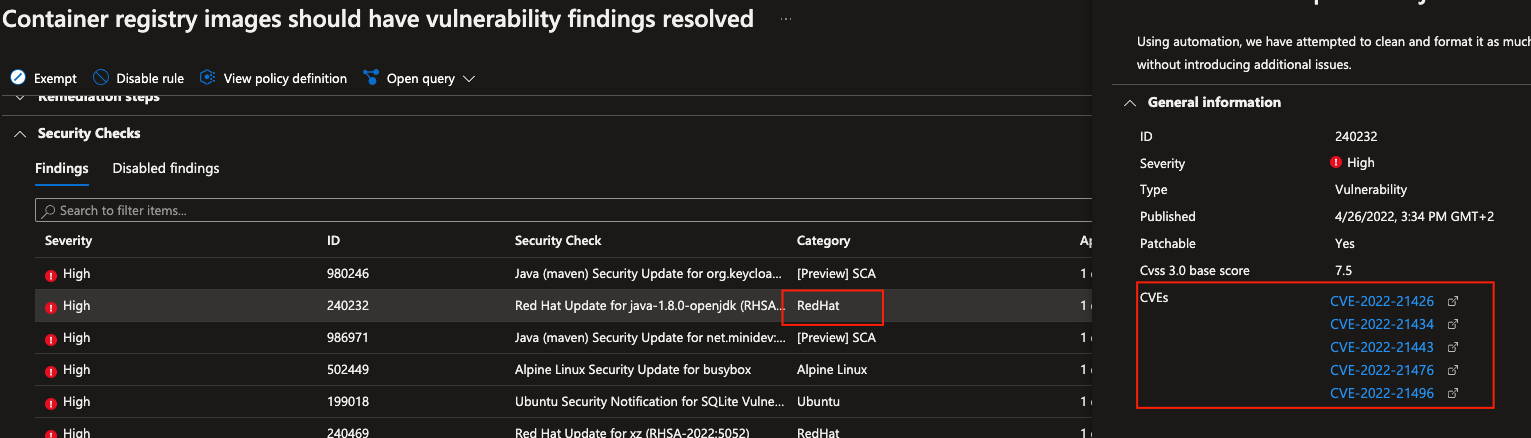
Task: Click the View policy definition icon
Action: pos(208,78)
